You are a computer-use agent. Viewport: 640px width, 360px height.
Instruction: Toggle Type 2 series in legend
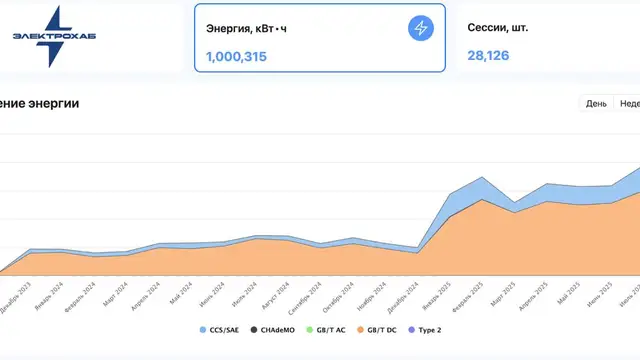pos(425,330)
